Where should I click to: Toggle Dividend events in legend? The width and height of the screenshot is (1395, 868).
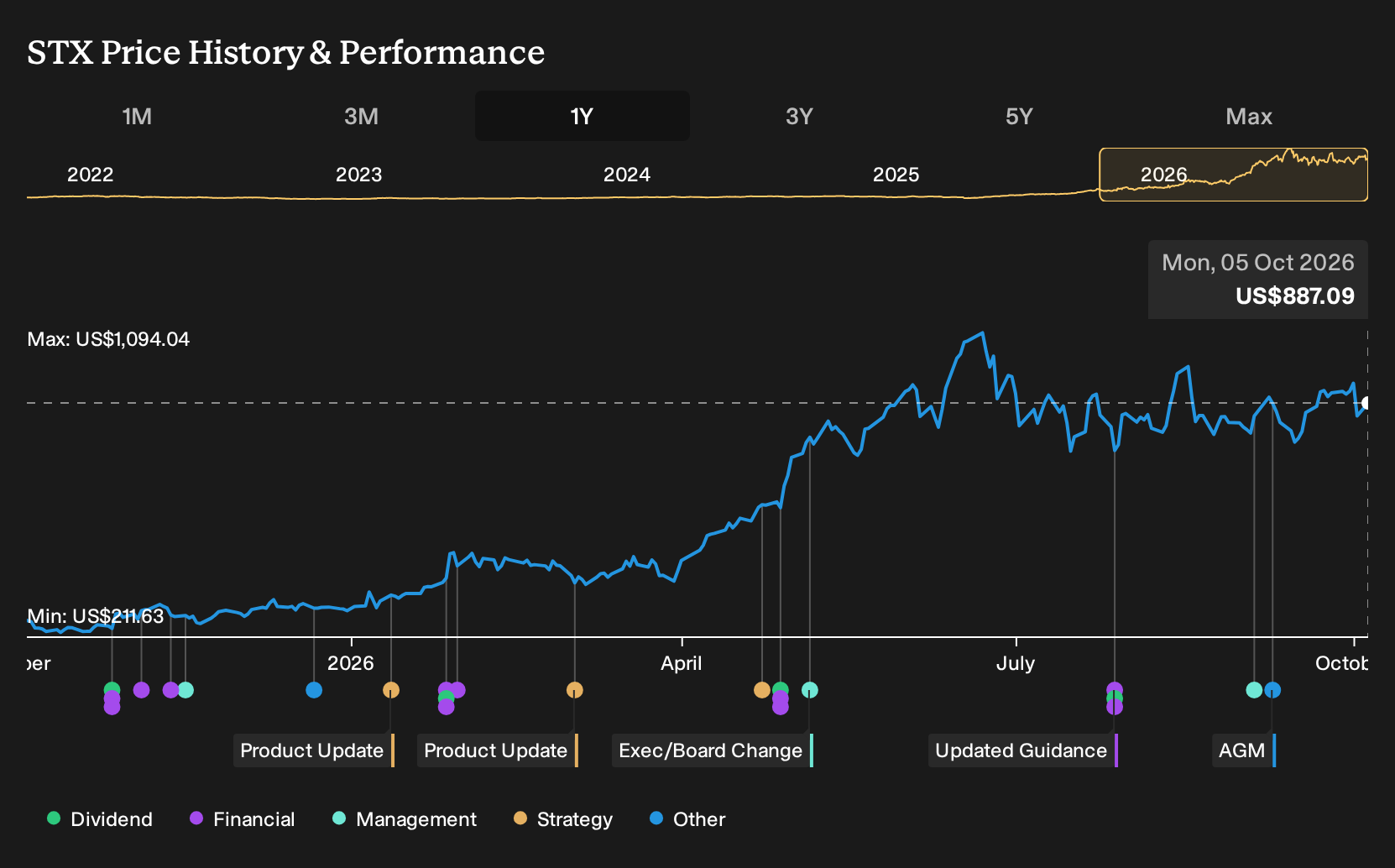[100, 819]
